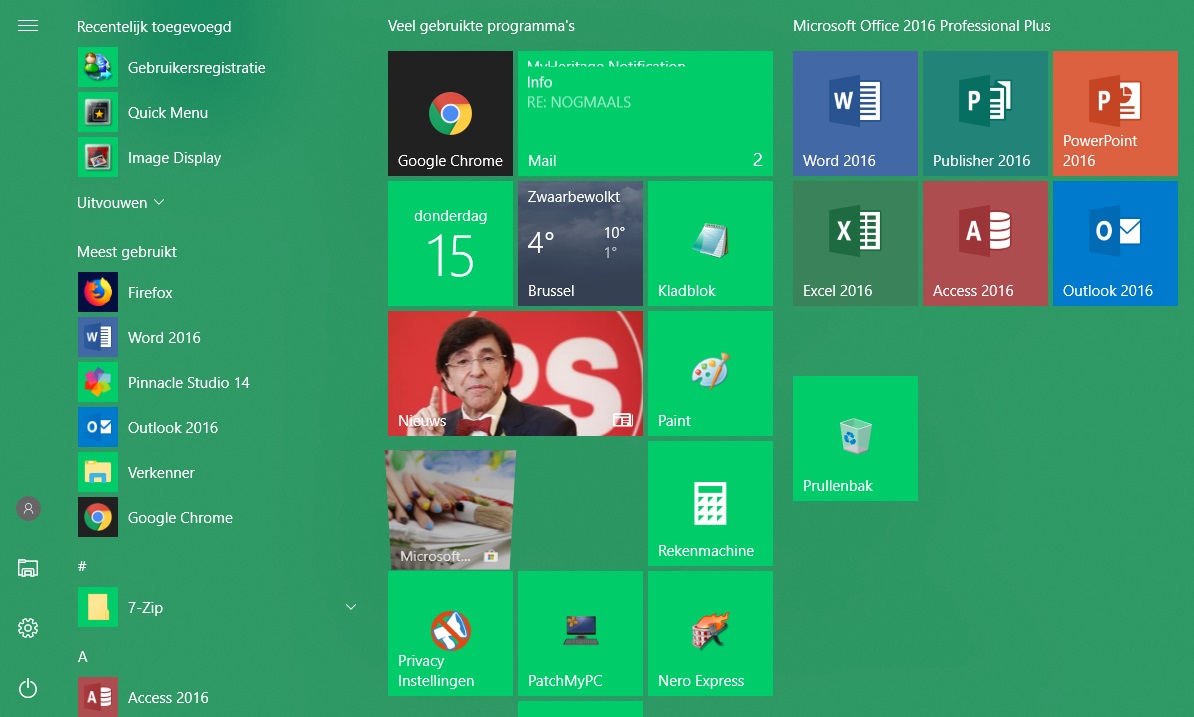Click the A alphabet section header
This screenshot has width=1194, height=717.
(x=82, y=657)
